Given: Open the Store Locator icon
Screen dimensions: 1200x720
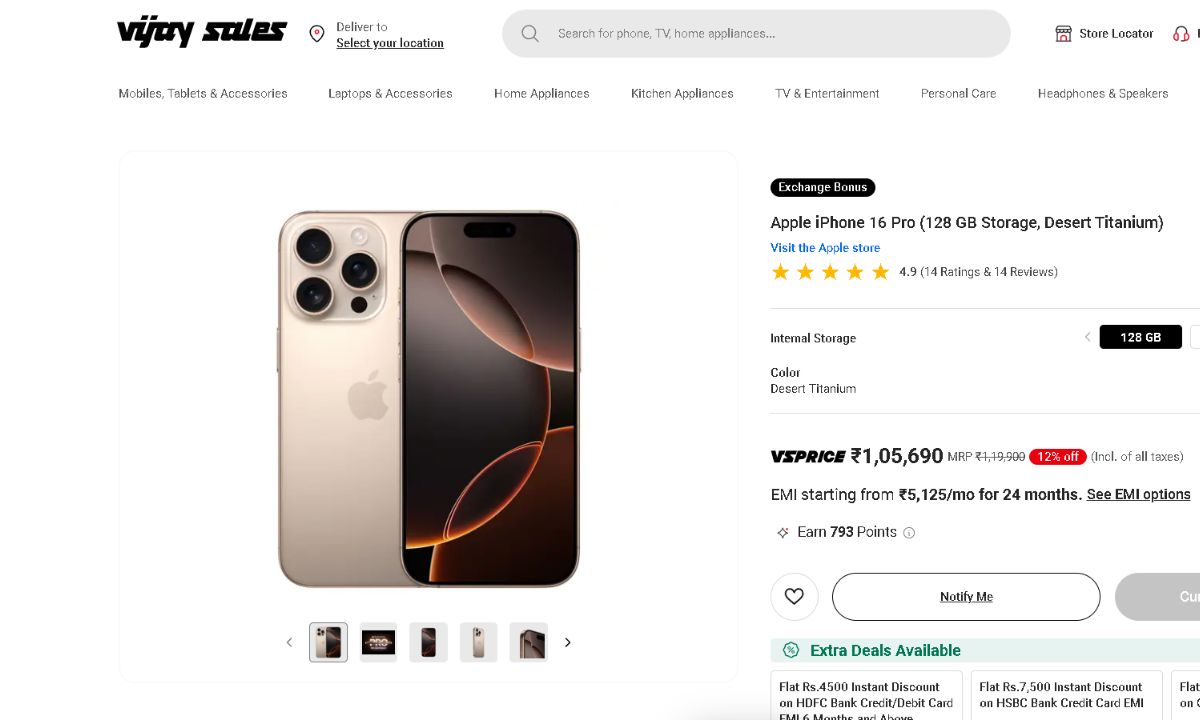Looking at the screenshot, I should pyautogui.click(x=1063, y=34).
